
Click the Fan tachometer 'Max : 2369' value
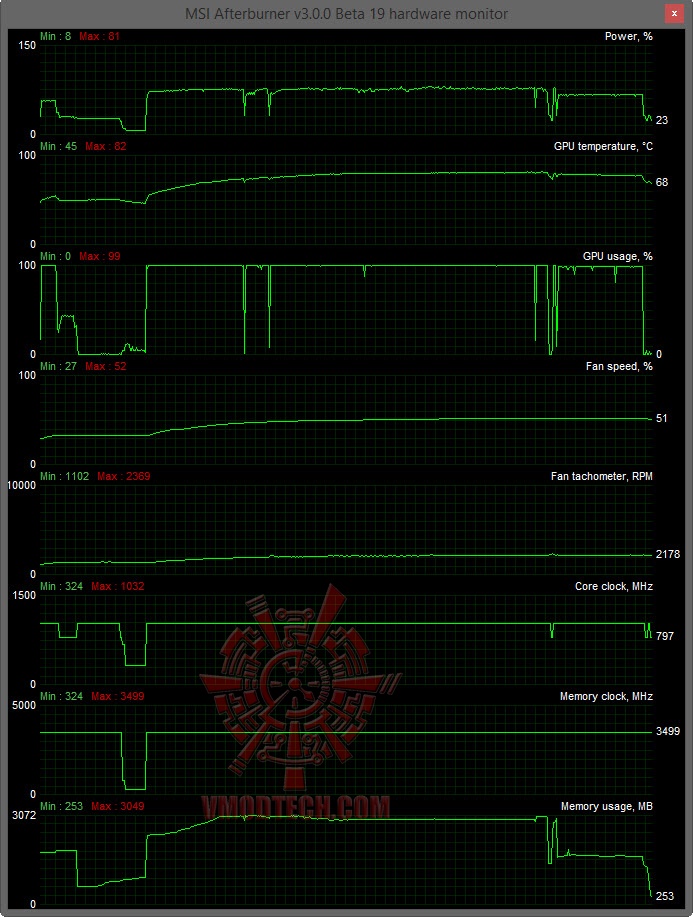click(124, 476)
